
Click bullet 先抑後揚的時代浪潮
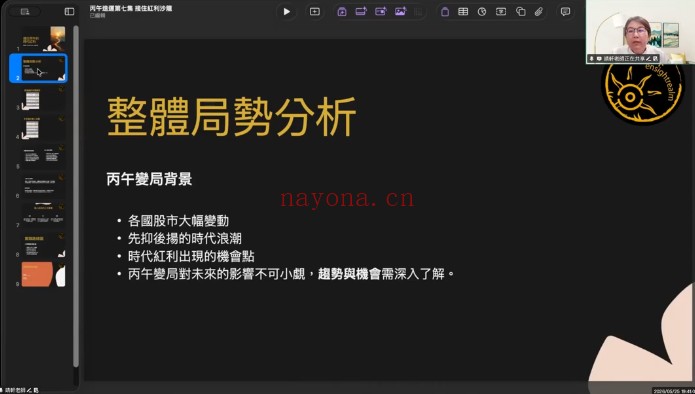[185, 239]
